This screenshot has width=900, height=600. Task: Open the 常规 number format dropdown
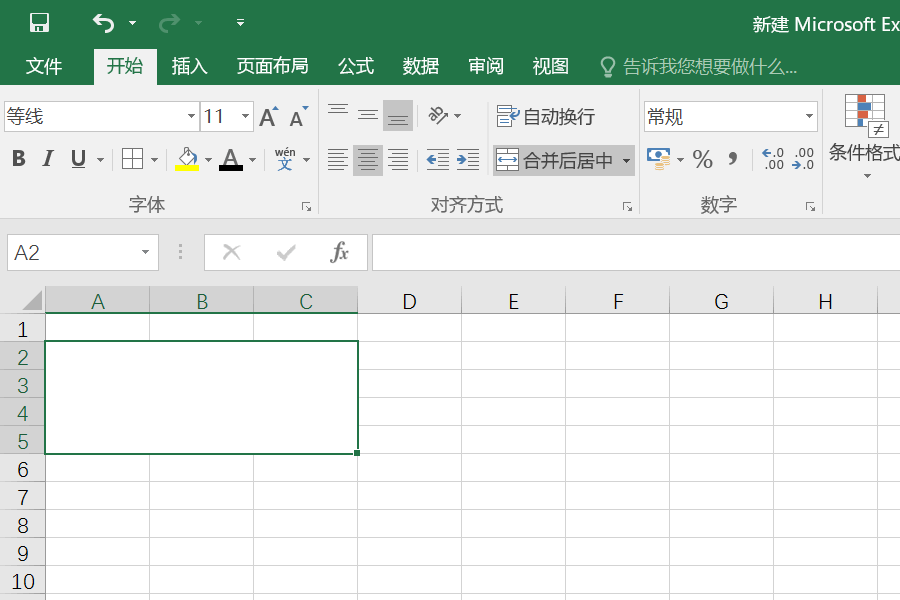click(x=809, y=116)
